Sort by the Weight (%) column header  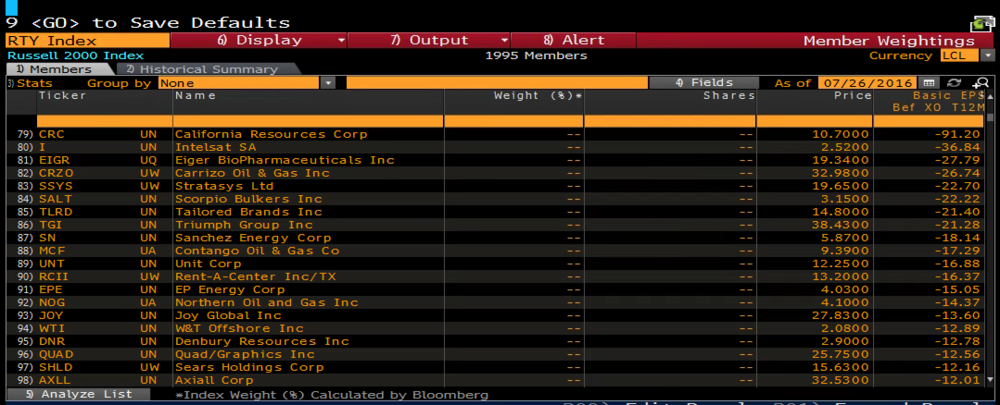[538, 95]
